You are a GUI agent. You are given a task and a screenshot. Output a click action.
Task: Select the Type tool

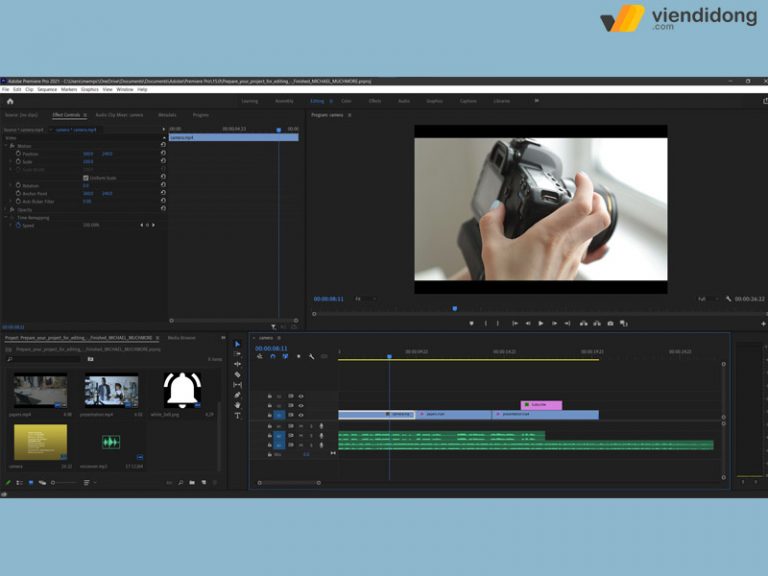tap(238, 416)
